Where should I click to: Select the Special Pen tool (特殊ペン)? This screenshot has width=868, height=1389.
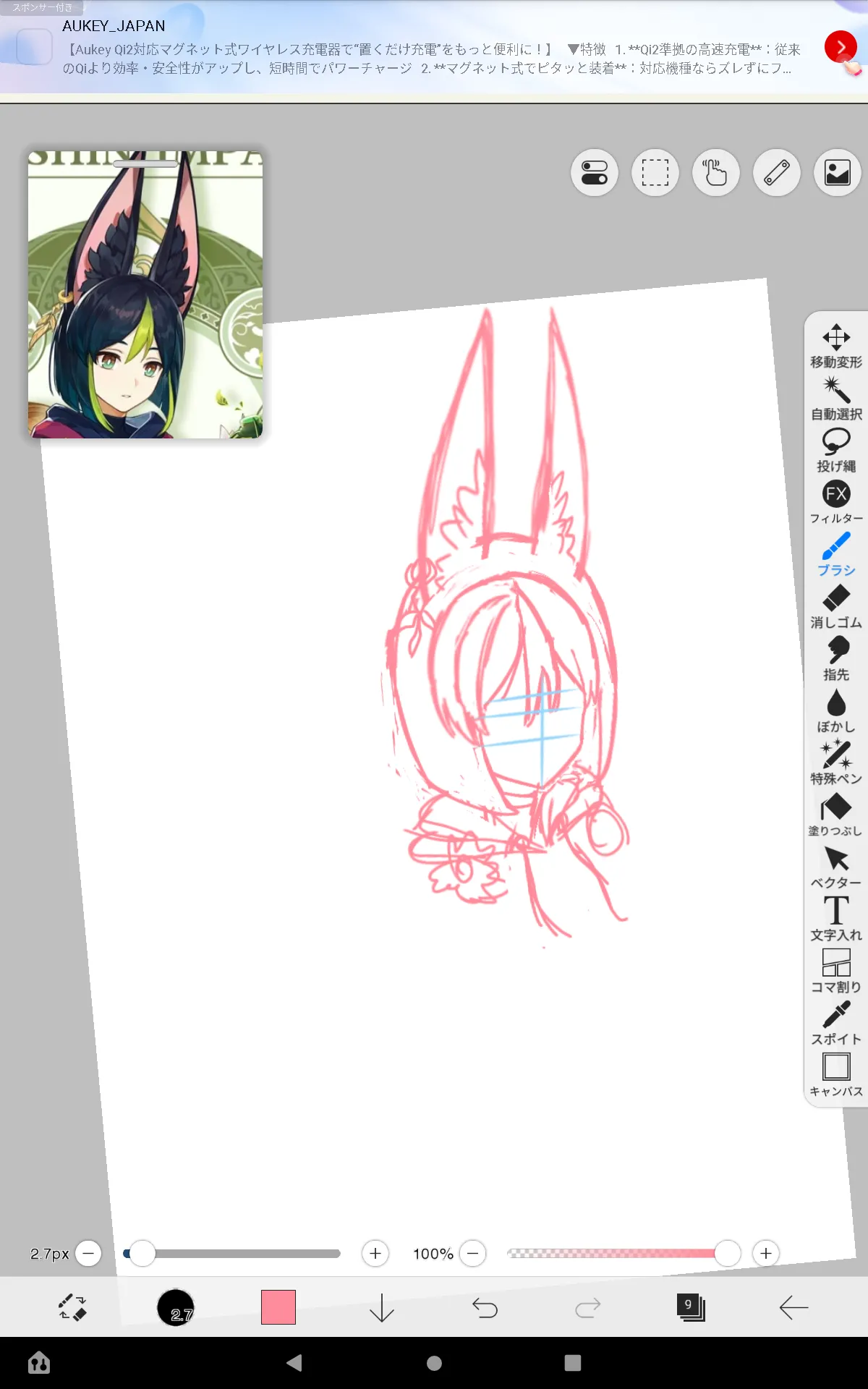[836, 763]
